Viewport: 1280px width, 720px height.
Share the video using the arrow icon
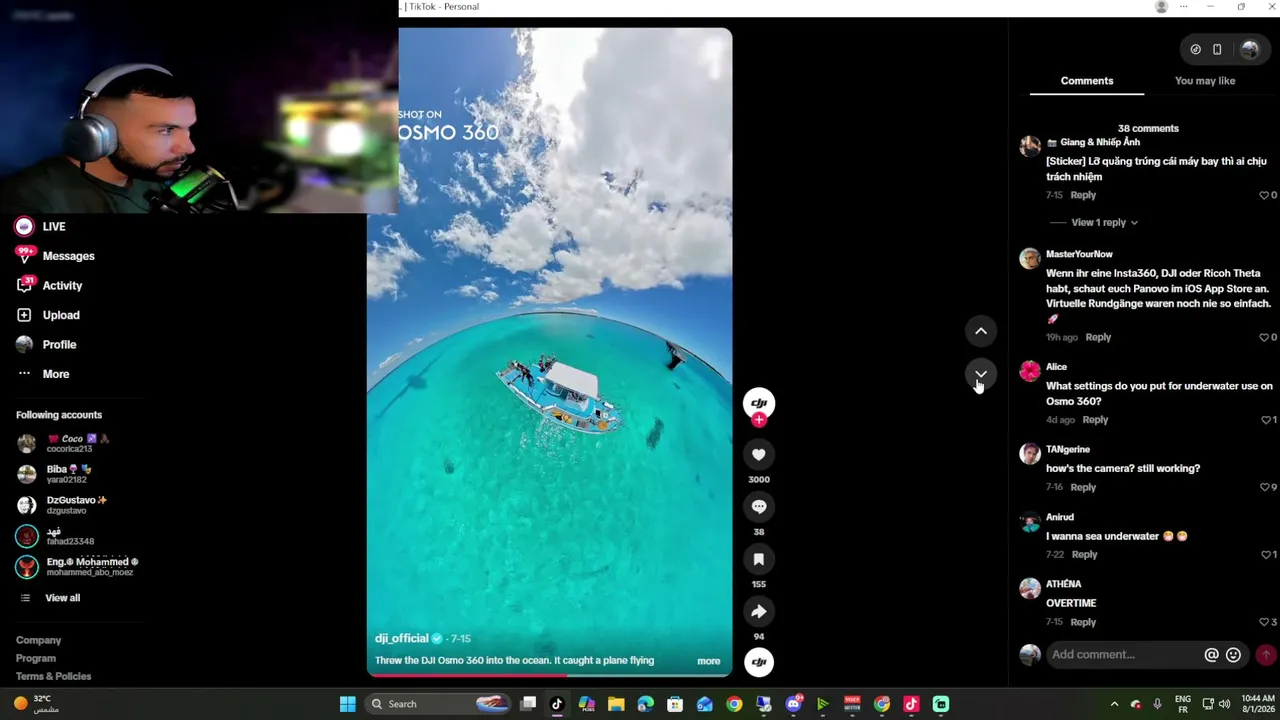759,612
